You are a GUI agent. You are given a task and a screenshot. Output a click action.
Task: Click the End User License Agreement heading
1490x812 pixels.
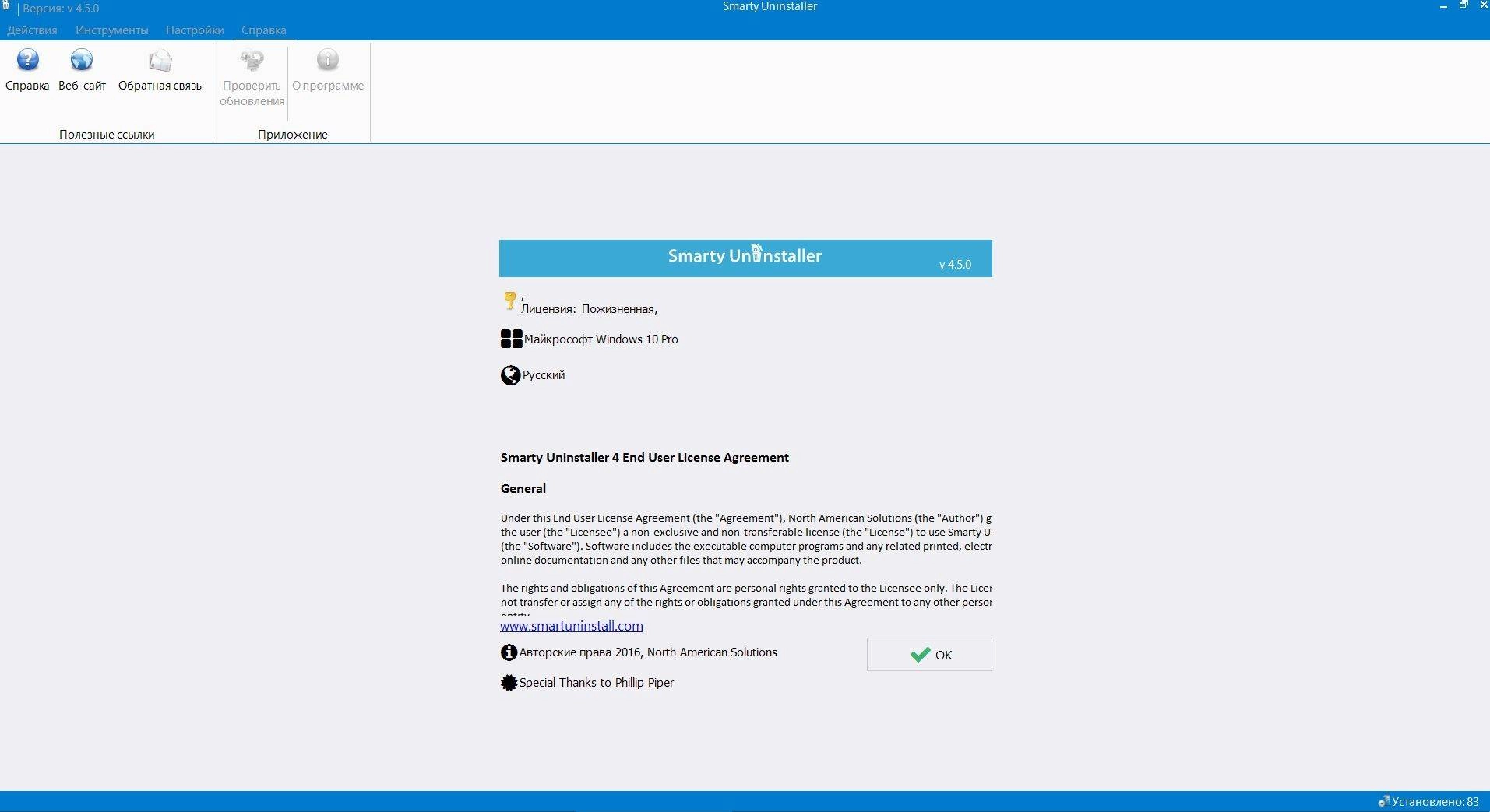(x=644, y=458)
